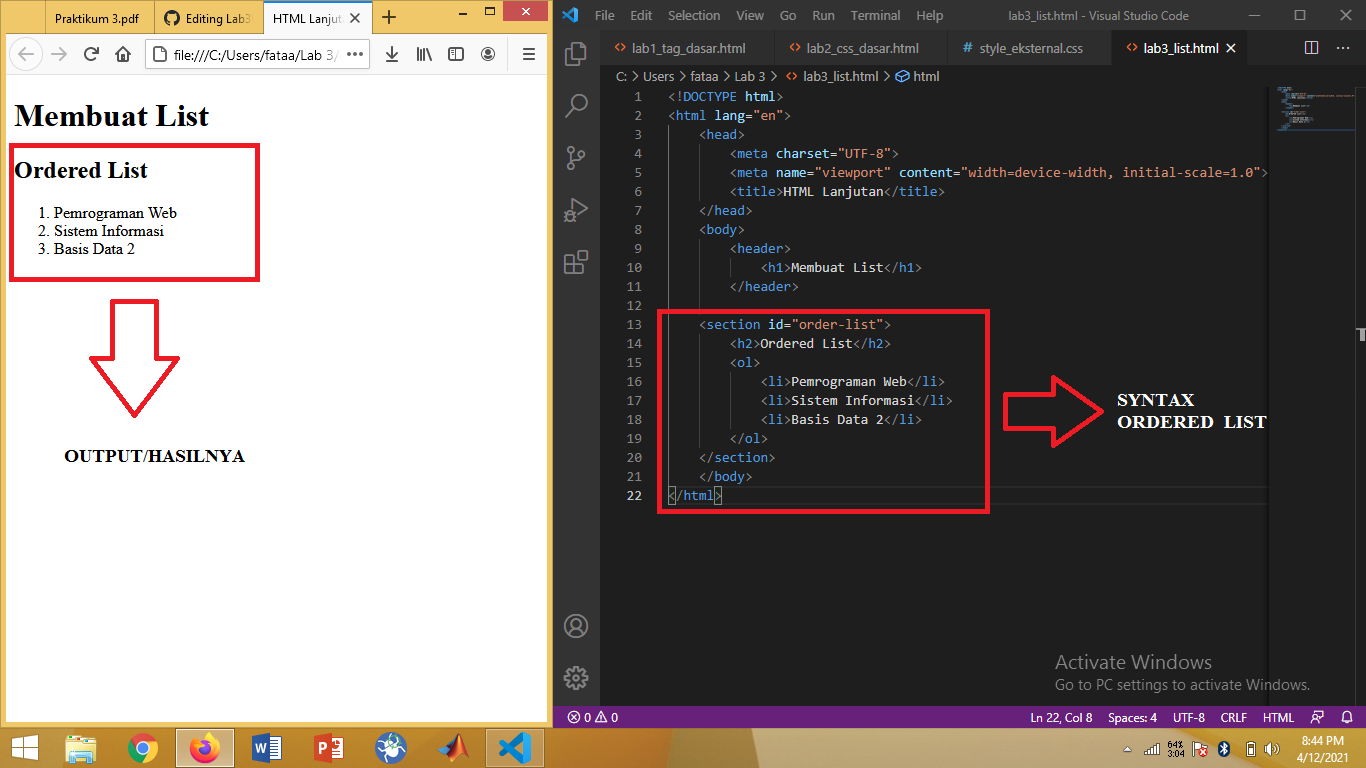1366x768 pixels.
Task: Open the Extensions view in VS Code
Action: click(x=576, y=262)
